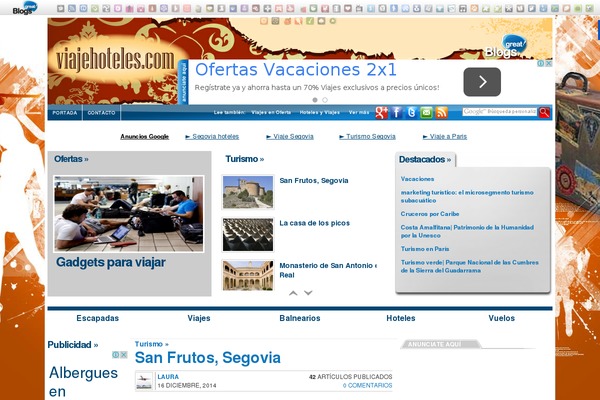600x400 pixels.
Task: Open the Hoteles y Viajes link
Action: pos(320,113)
